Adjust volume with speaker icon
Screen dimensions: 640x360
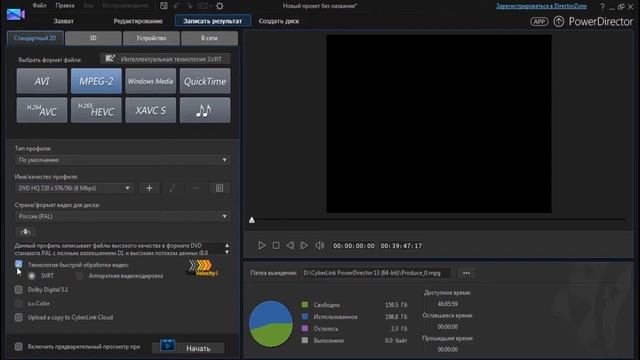click(x=319, y=245)
